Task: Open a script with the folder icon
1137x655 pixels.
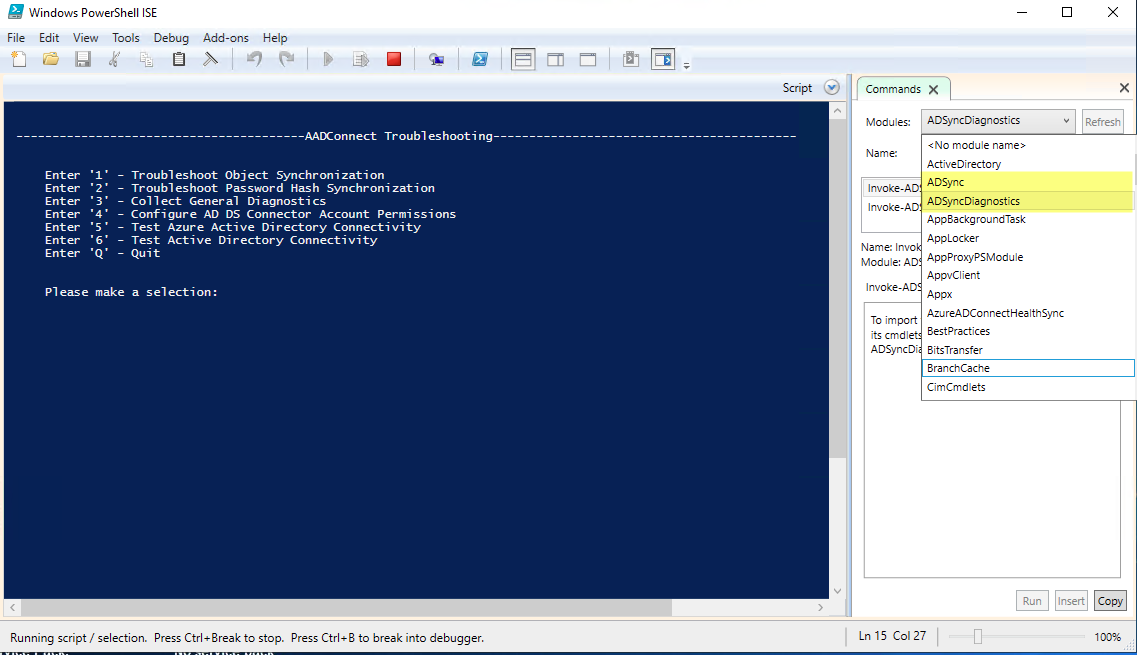Action: 51,59
